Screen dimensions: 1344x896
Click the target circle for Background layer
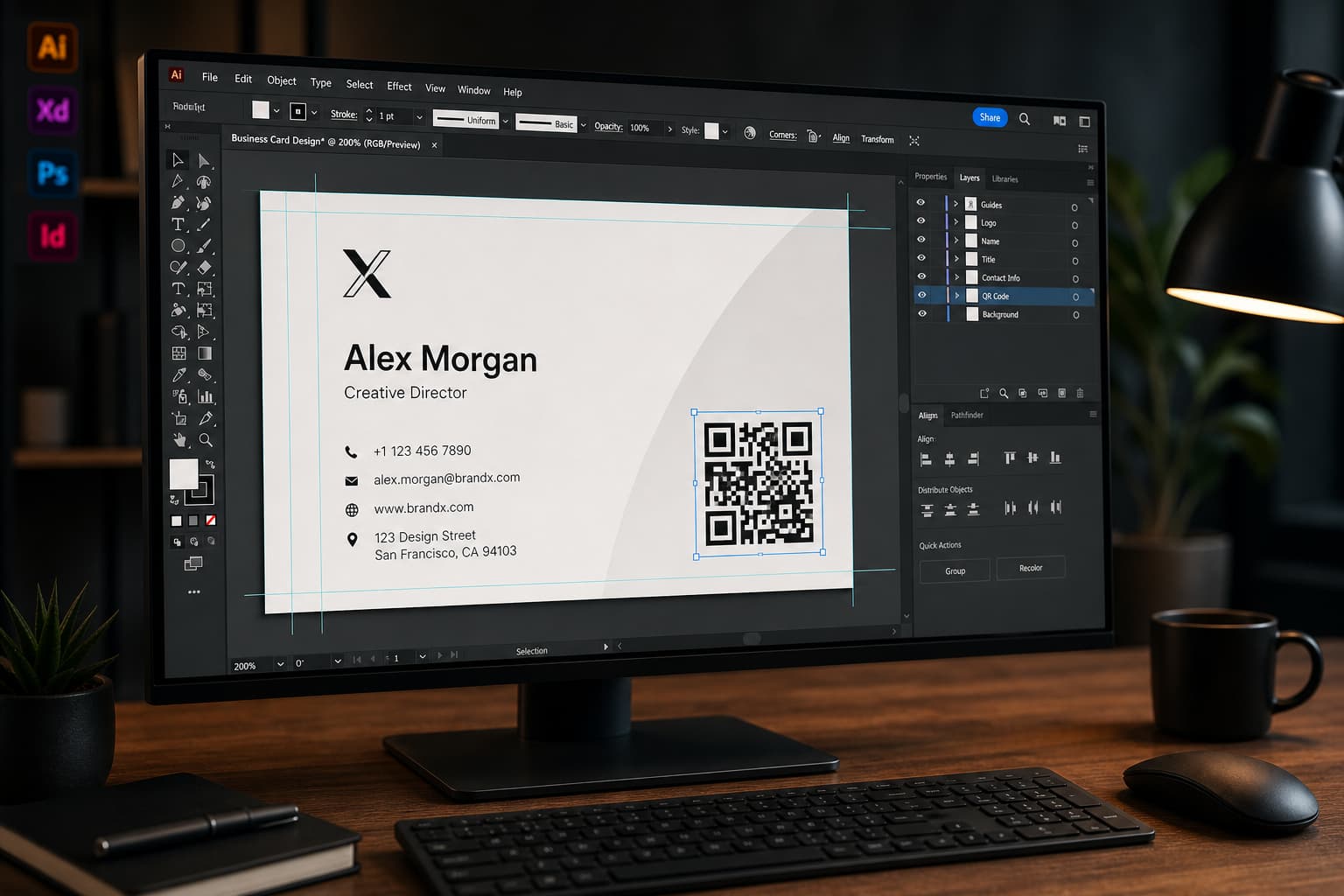click(x=1075, y=315)
